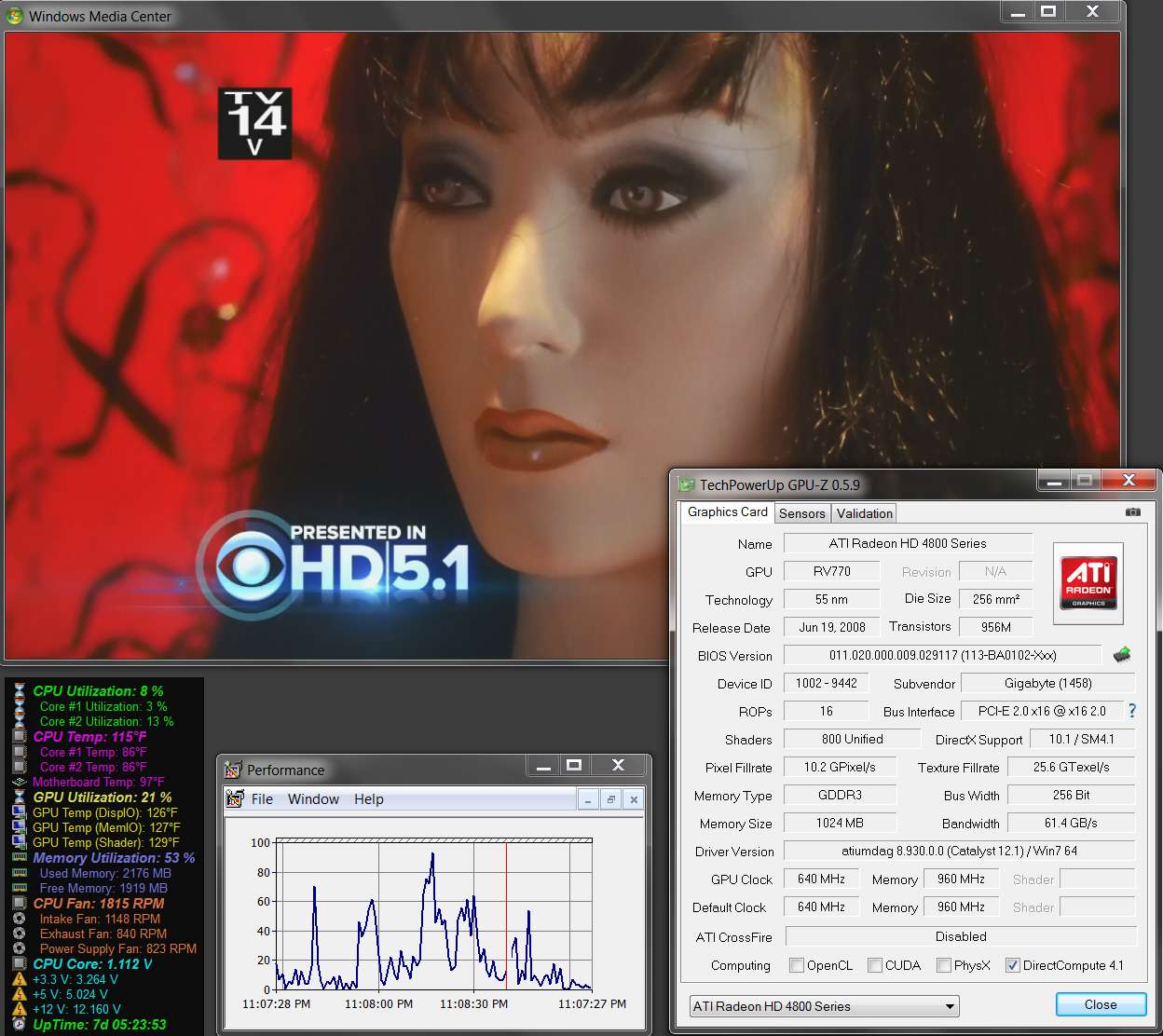Click the Used Memory RAM icon

pyautogui.click(x=20, y=873)
